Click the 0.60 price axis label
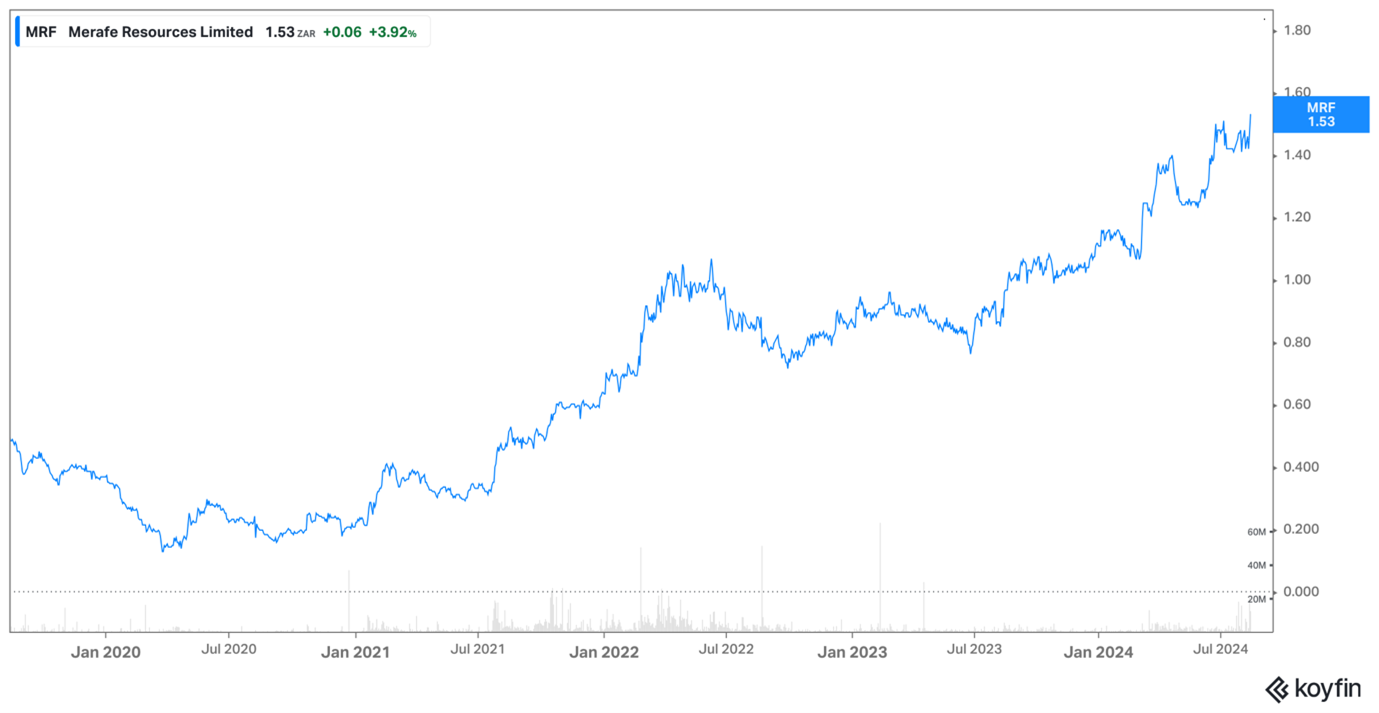The image size is (1379, 713). tap(1297, 404)
